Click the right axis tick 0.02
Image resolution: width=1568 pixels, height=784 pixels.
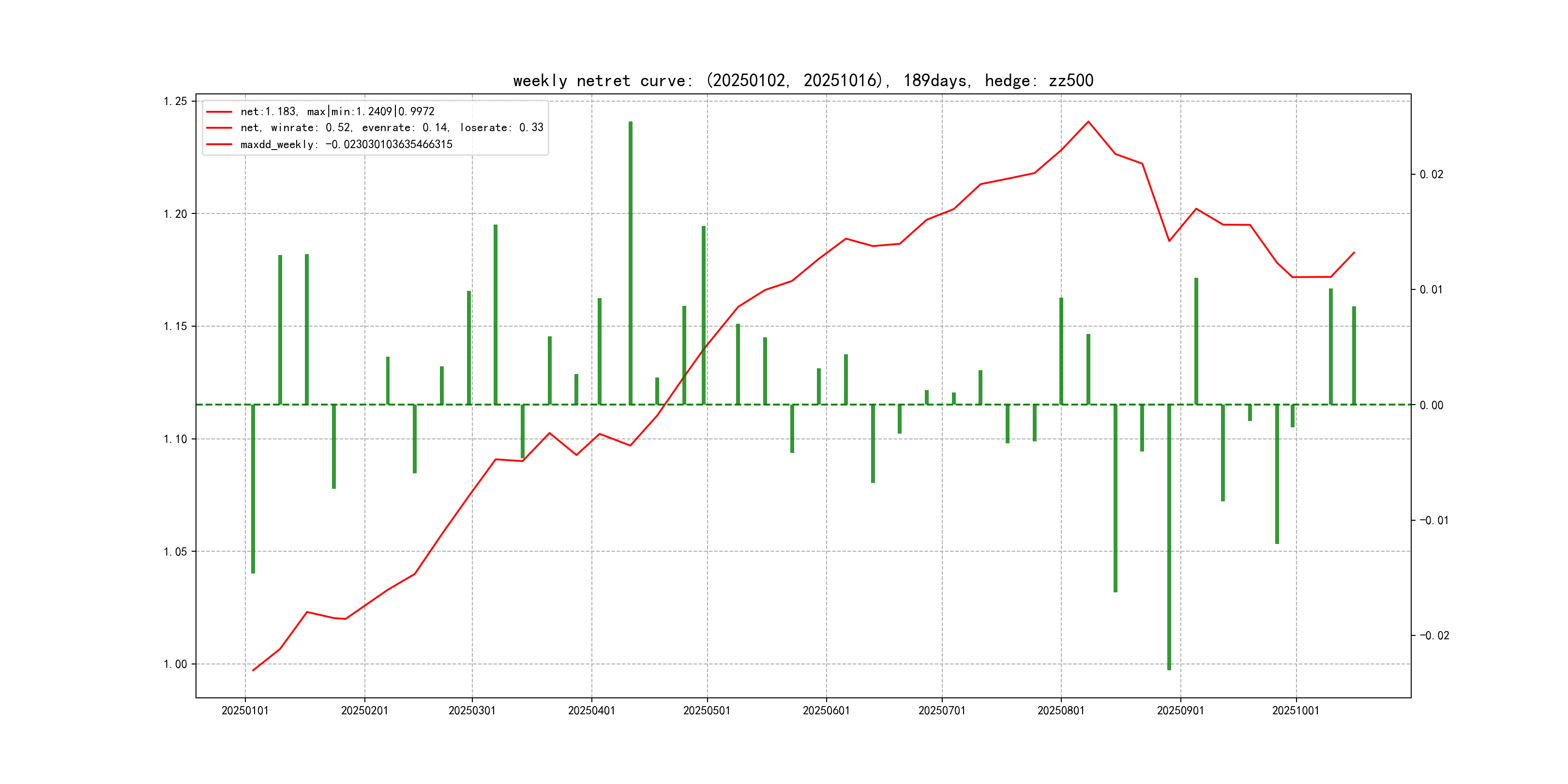coord(1431,175)
